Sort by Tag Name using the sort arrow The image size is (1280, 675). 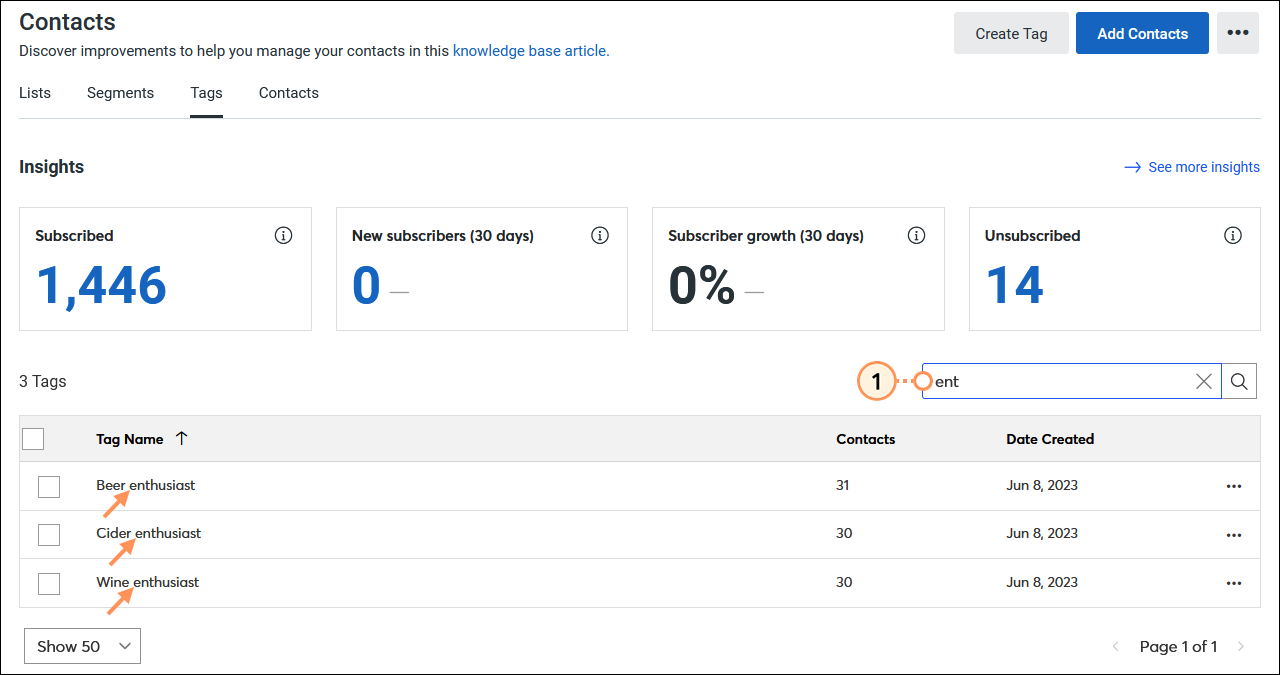point(182,438)
